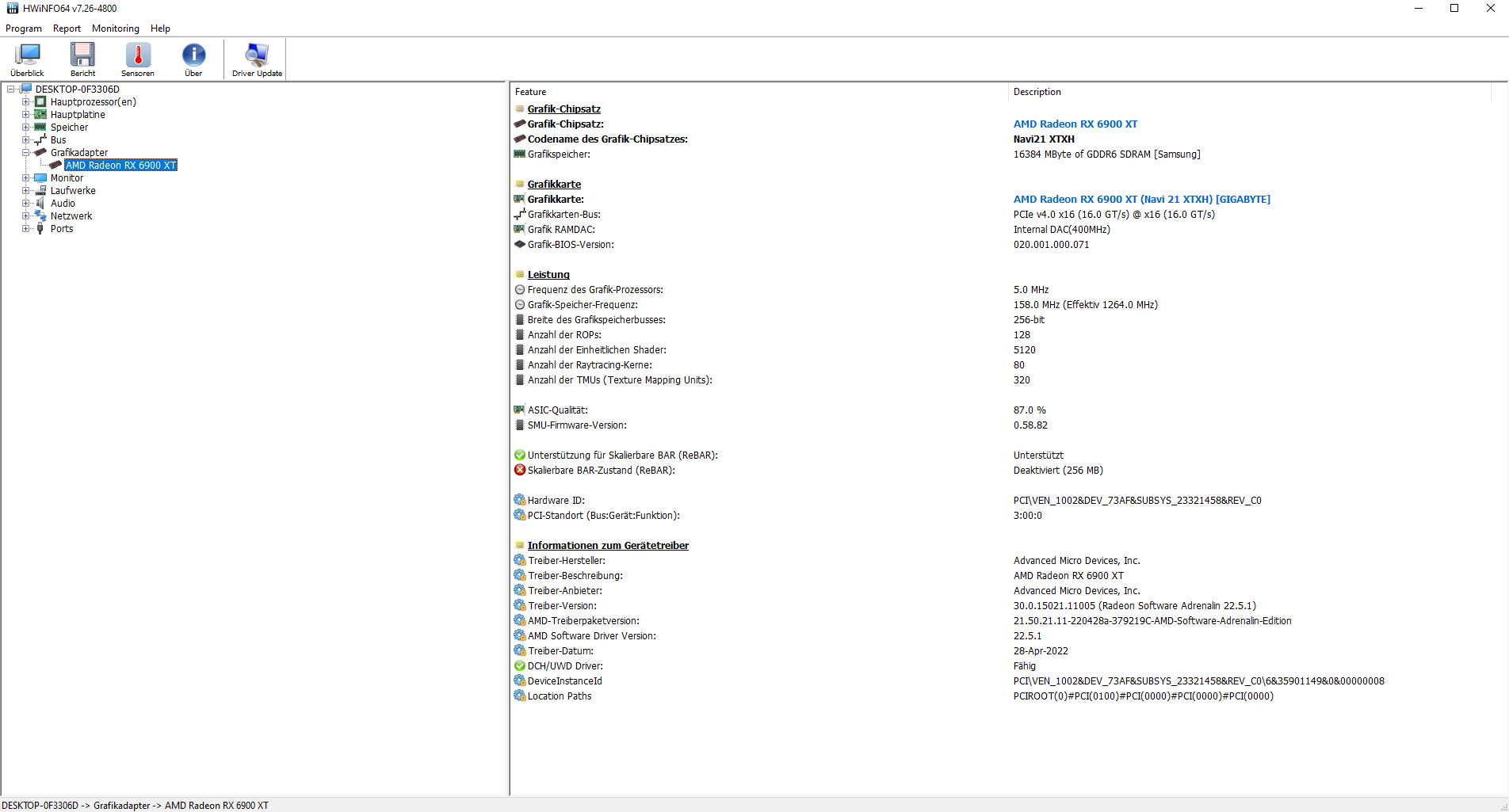Open the Program menu
The height and width of the screenshot is (812, 1509).
point(24,29)
